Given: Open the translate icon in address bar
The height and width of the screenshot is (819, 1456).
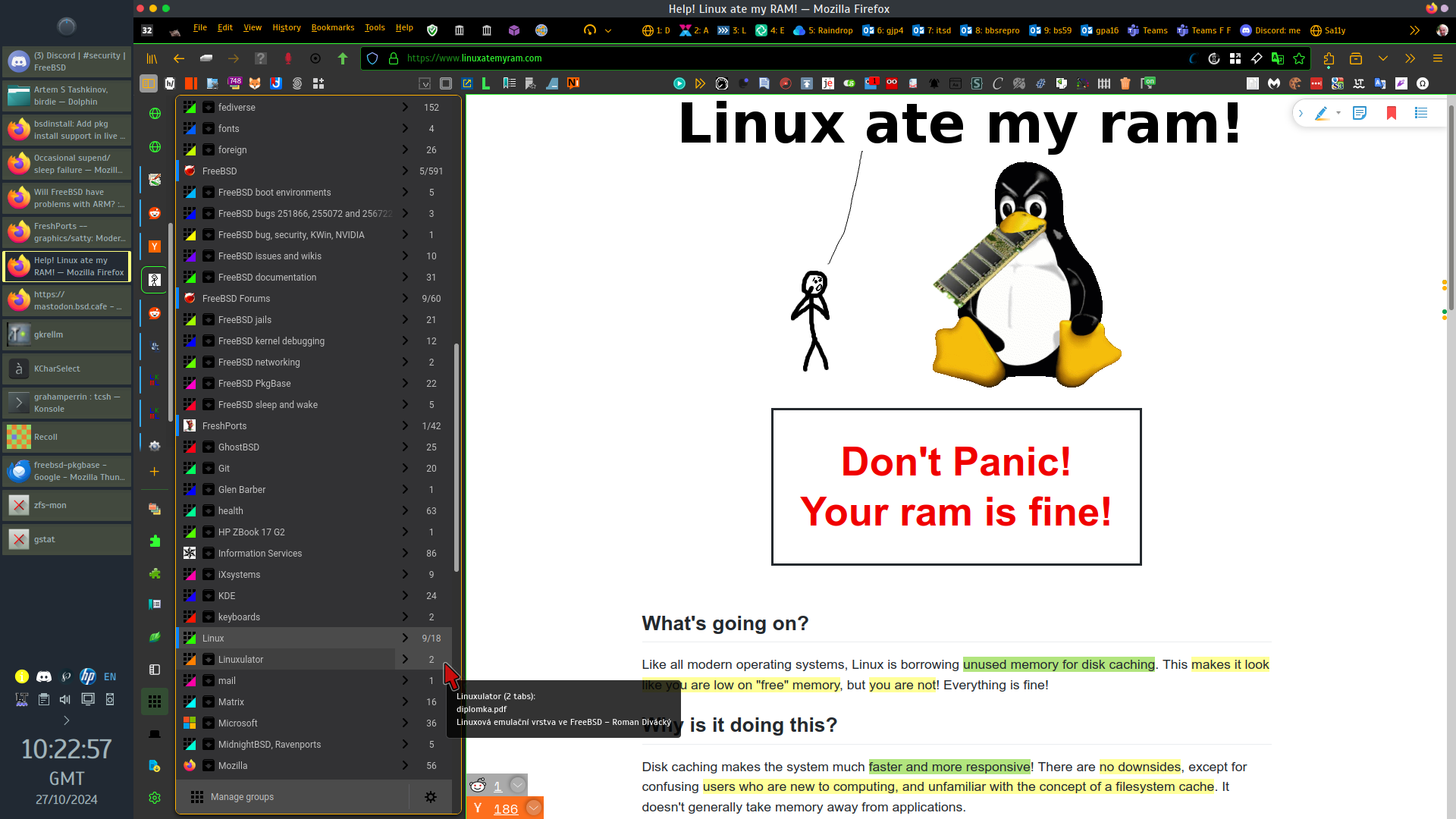Looking at the screenshot, I should tap(1278, 58).
